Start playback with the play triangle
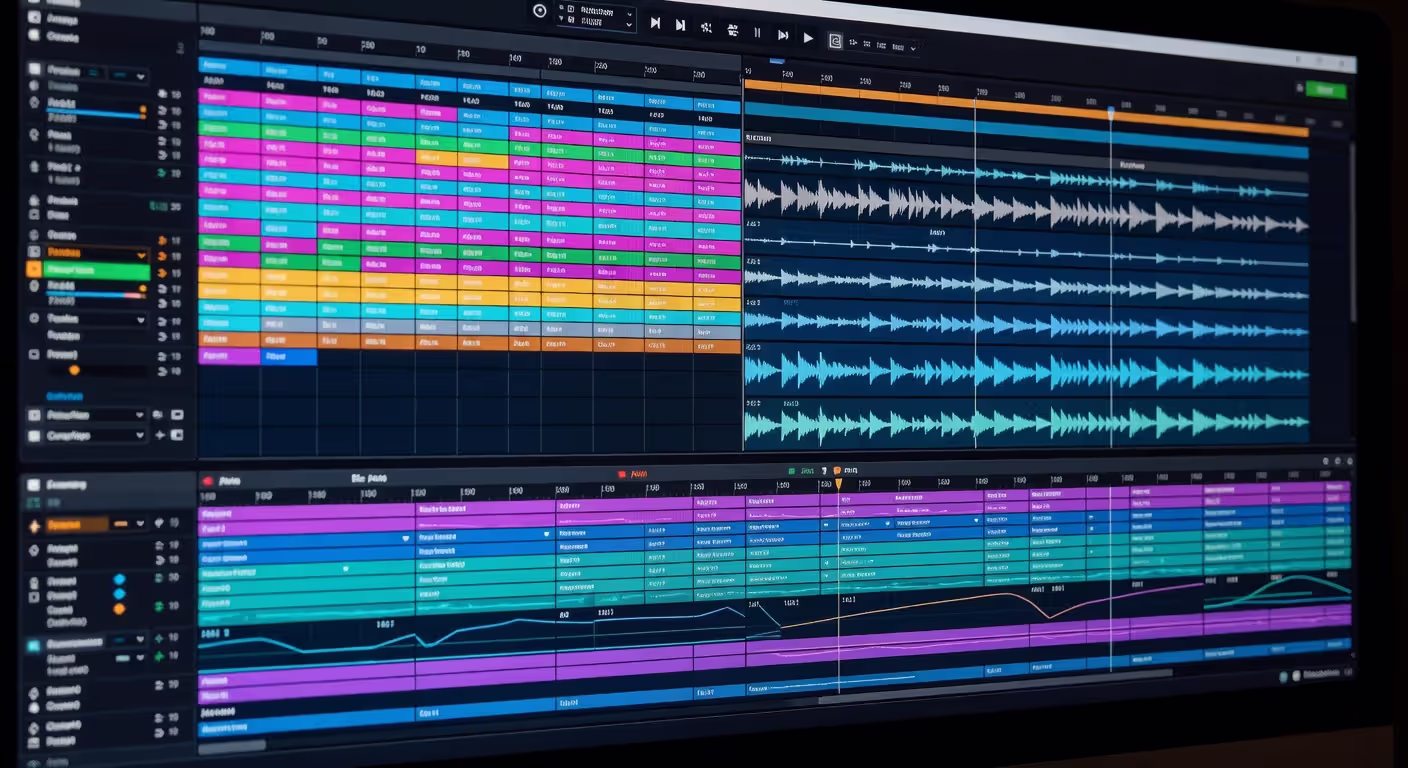The width and height of the screenshot is (1408, 768). tap(808, 37)
